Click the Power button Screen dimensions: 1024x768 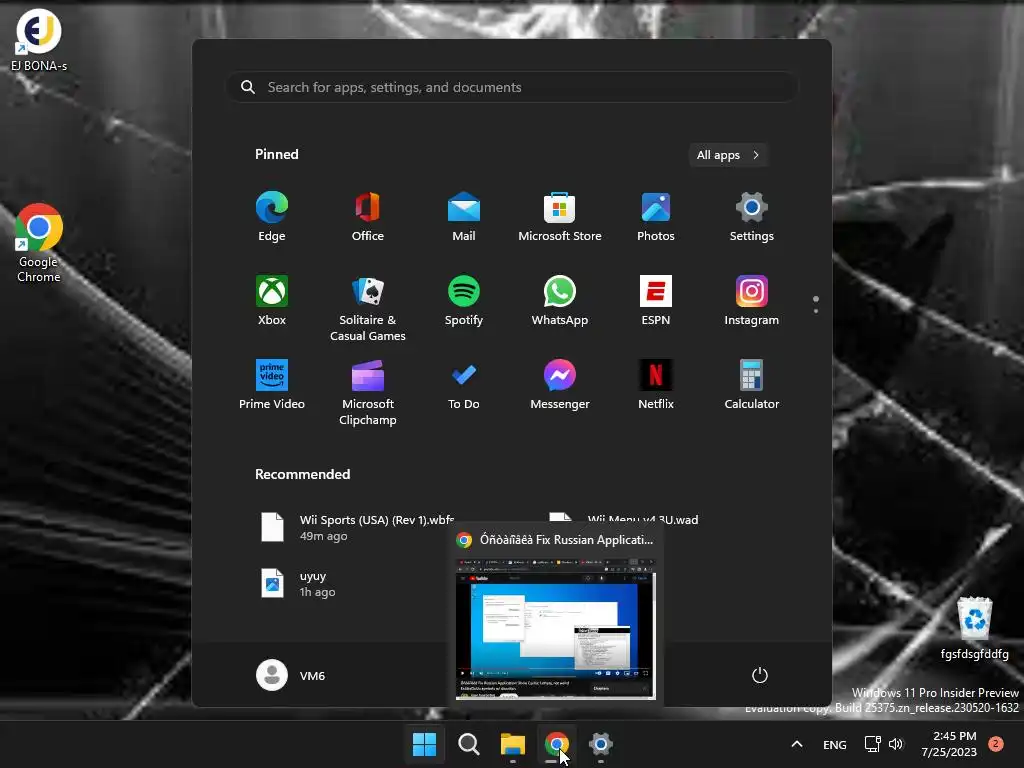pyautogui.click(x=760, y=675)
